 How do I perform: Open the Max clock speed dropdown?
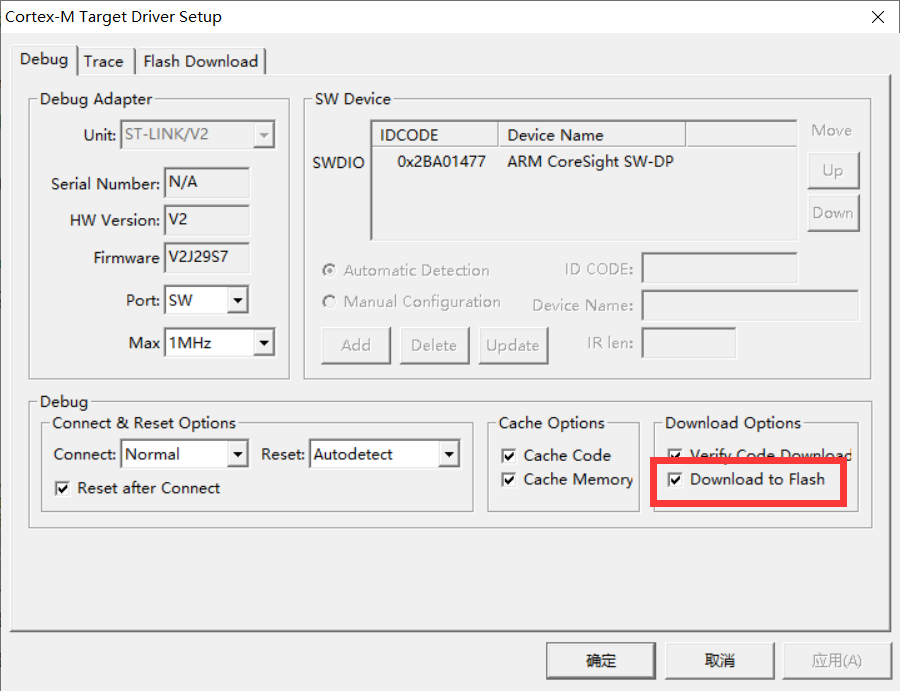[x=263, y=343]
